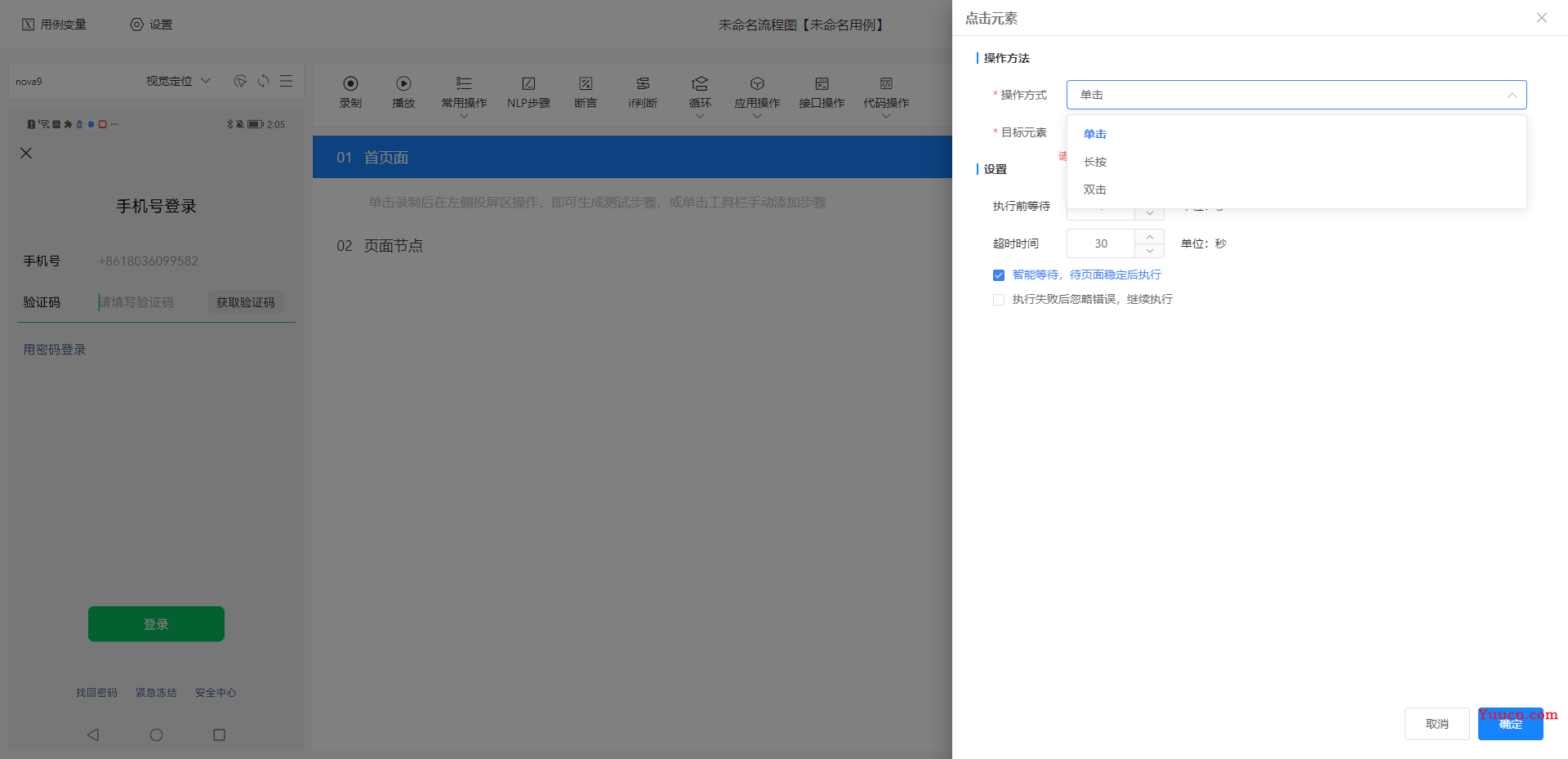
Task: Toggle the 智能等待 checkbox
Action: (x=998, y=275)
